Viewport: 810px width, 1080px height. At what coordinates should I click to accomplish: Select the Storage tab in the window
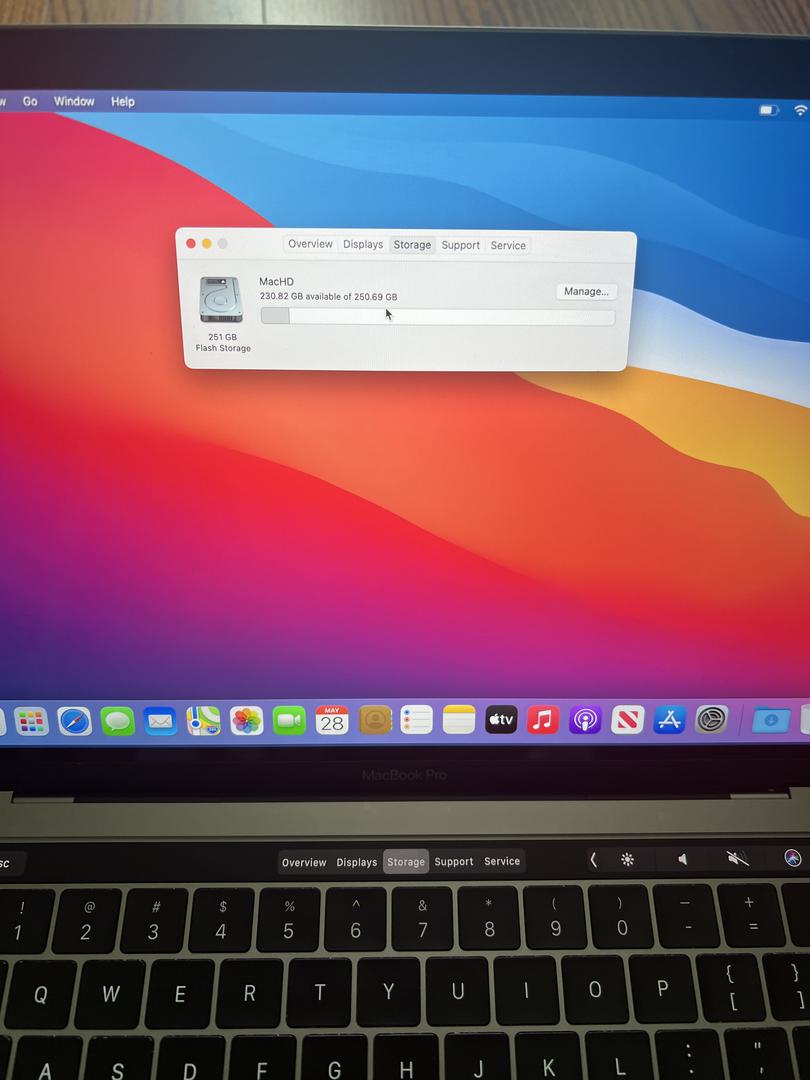[x=412, y=245]
